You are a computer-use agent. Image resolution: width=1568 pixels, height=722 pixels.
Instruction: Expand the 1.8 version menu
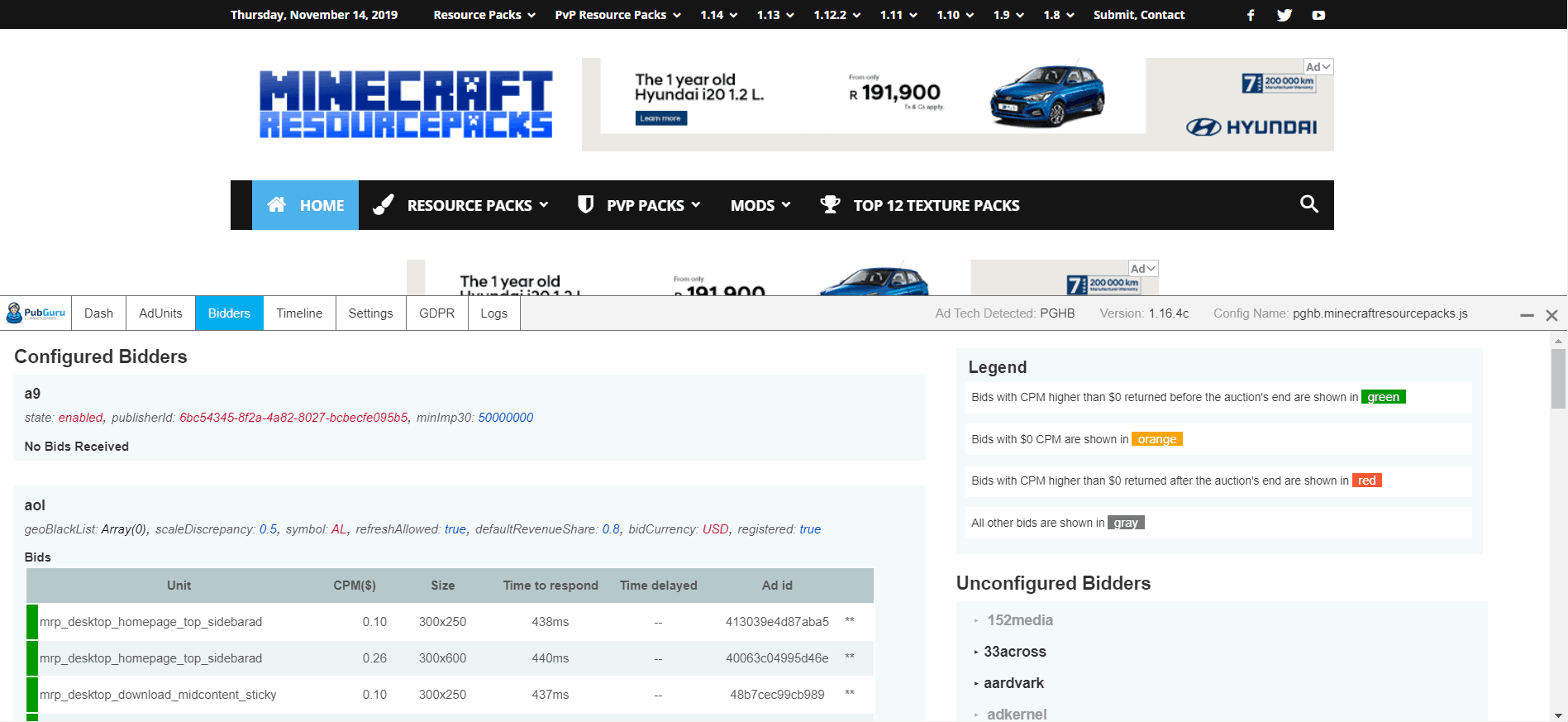pyautogui.click(x=1059, y=15)
